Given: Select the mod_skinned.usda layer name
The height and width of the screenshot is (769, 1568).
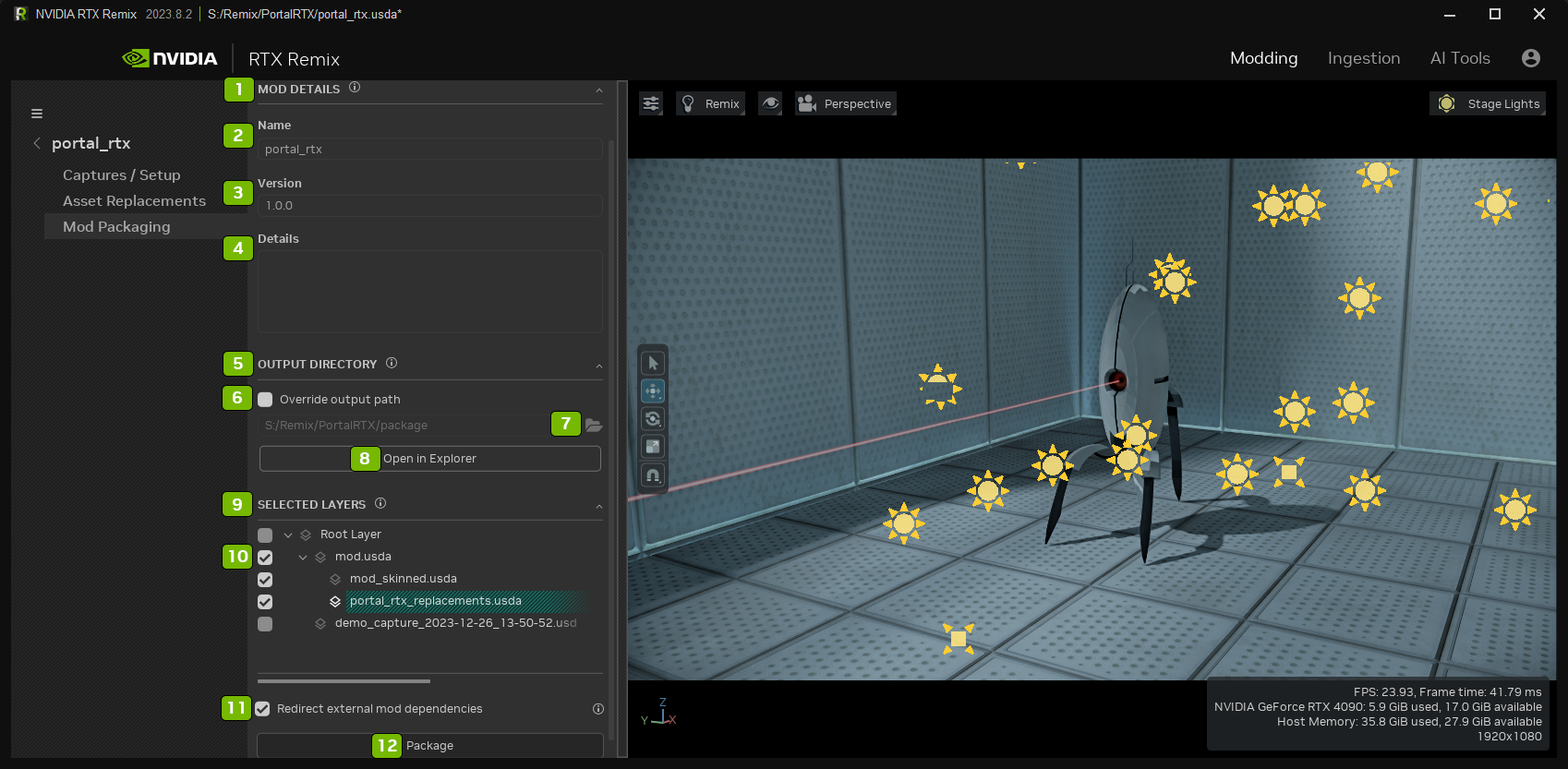Looking at the screenshot, I should click(x=404, y=579).
